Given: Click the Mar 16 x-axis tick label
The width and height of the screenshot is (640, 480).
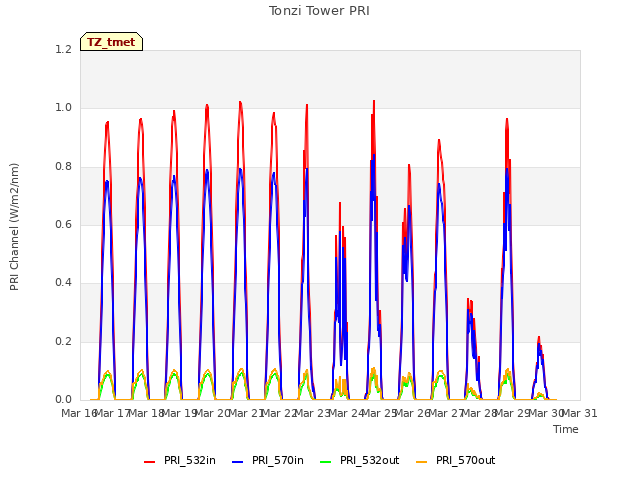Looking at the screenshot, I should pos(79,413).
